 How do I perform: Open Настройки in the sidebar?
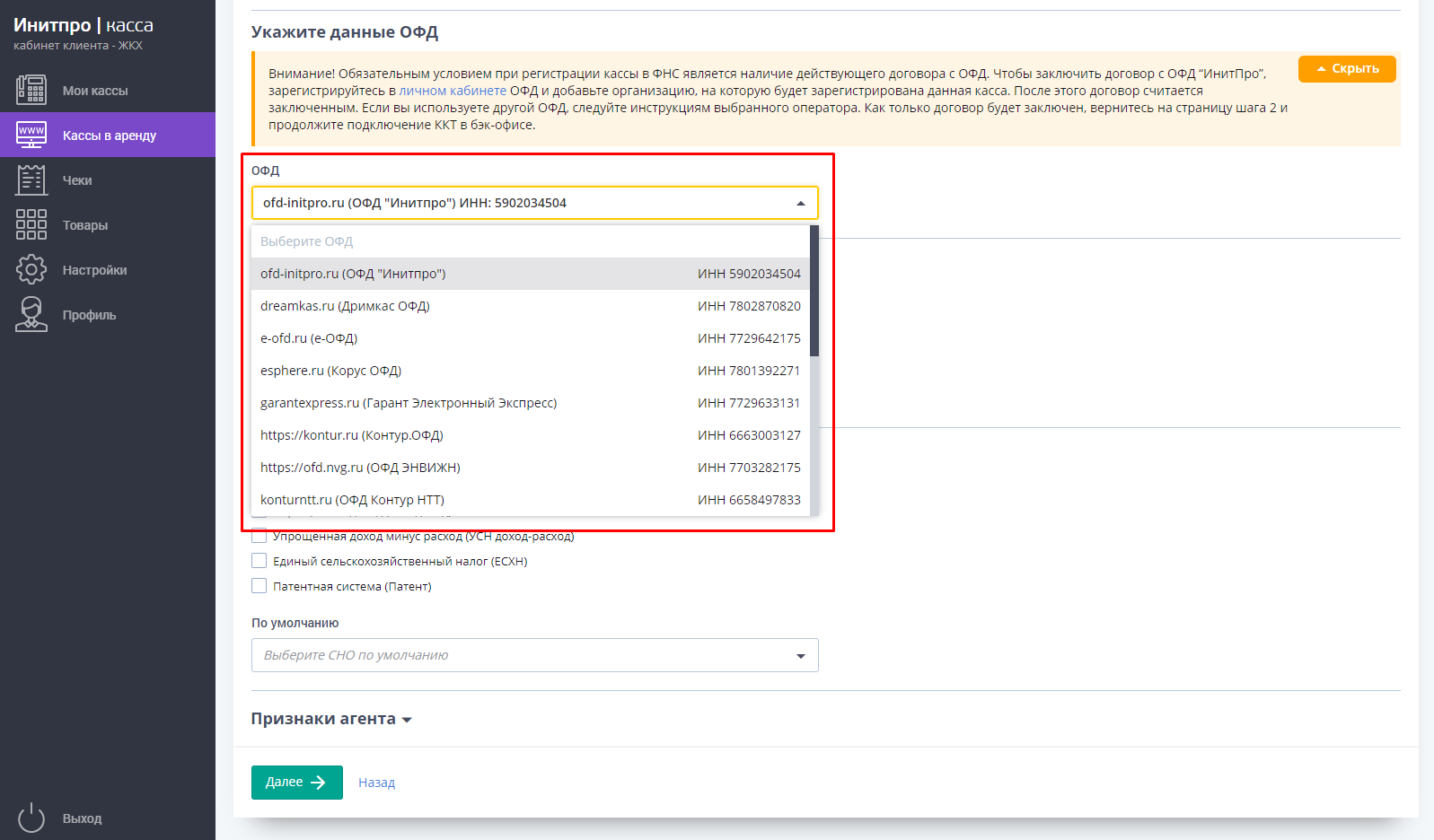pyautogui.click(x=108, y=269)
